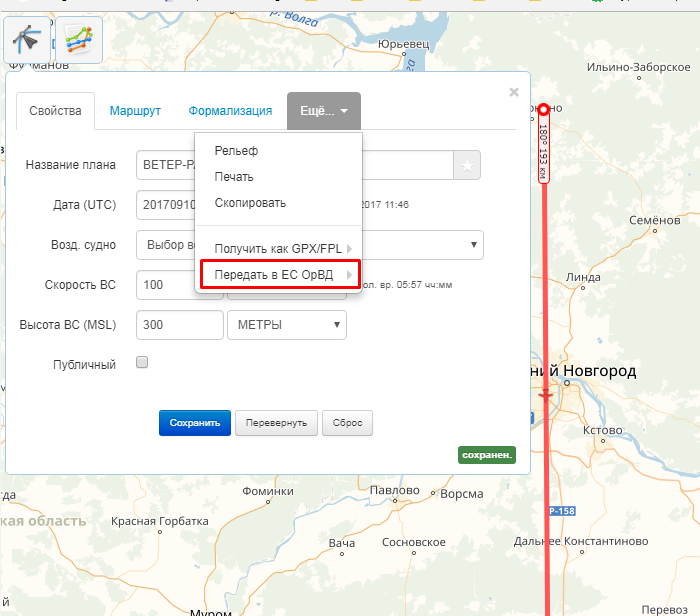Viewport: 700px width, 616px height.
Task: Open the Формализация tab
Action: coord(230,111)
